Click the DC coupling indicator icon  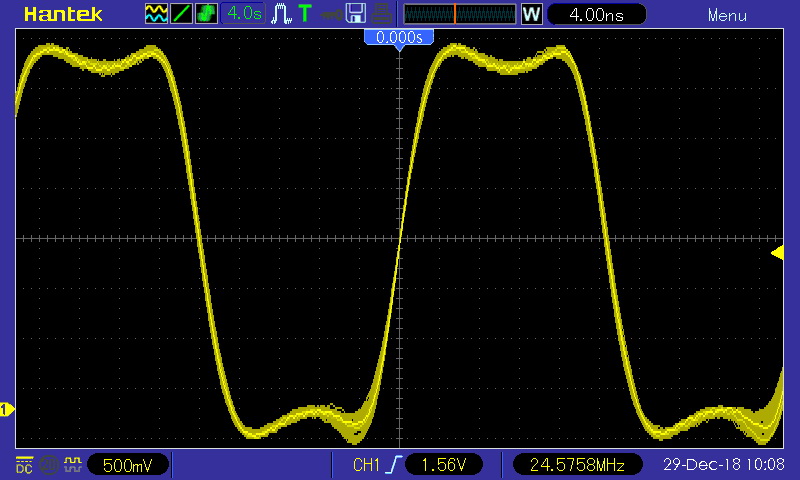coord(24,465)
